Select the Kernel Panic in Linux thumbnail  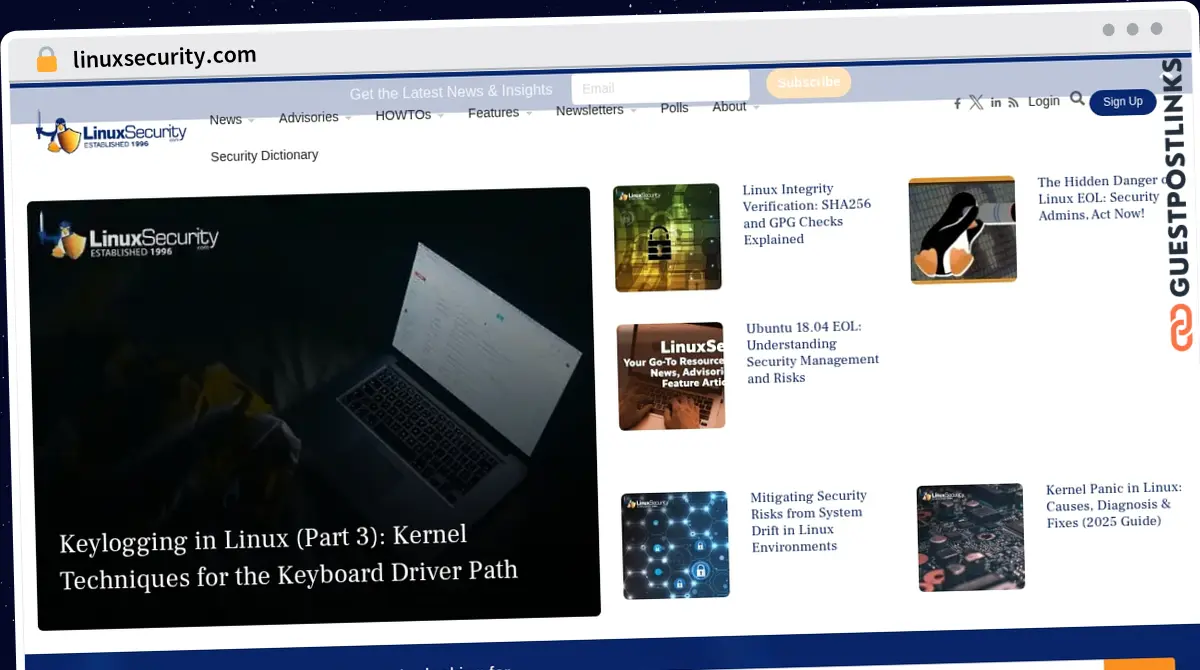point(970,537)
